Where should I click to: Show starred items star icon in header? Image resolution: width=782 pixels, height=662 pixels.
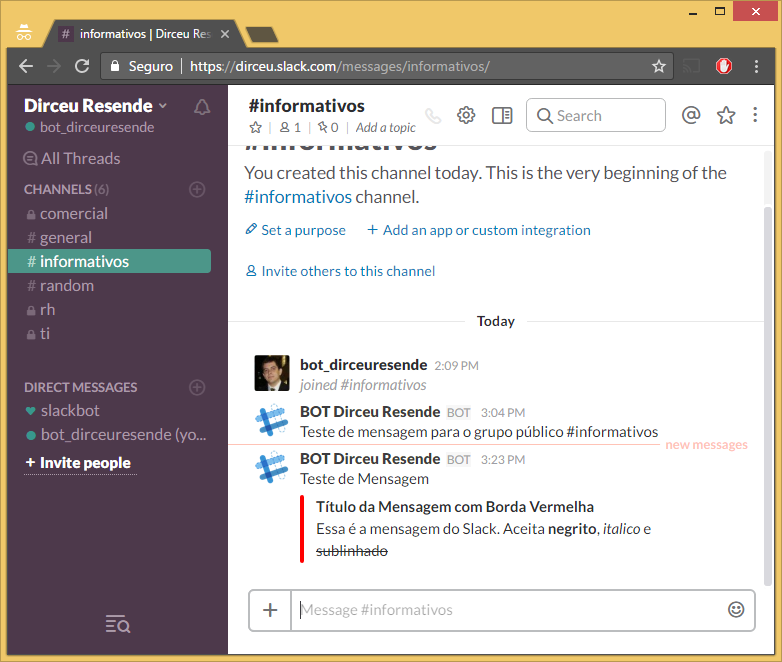pos(726,115)
